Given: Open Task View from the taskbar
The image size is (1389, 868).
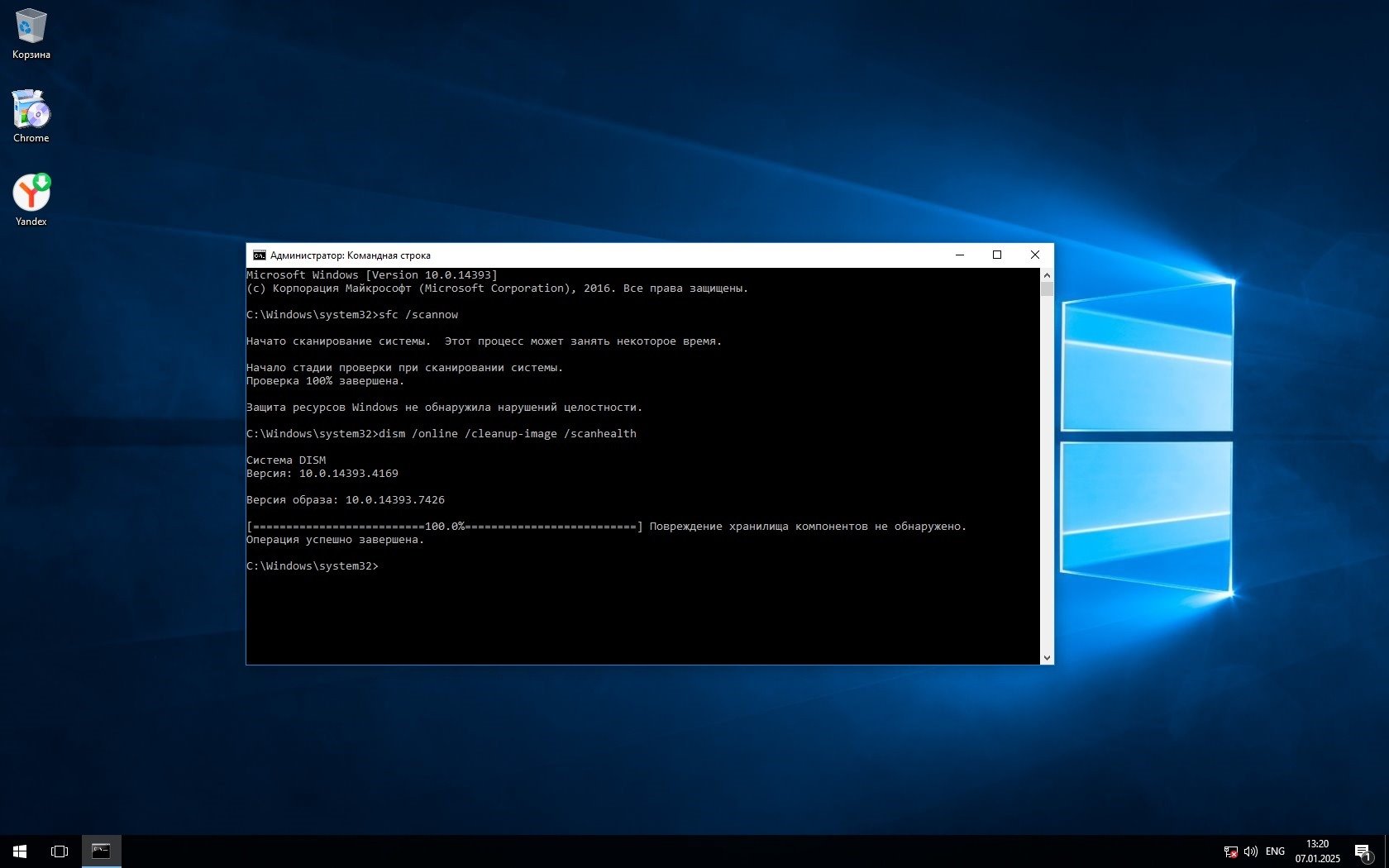Looking at the screenshot, I should (60, 851).
